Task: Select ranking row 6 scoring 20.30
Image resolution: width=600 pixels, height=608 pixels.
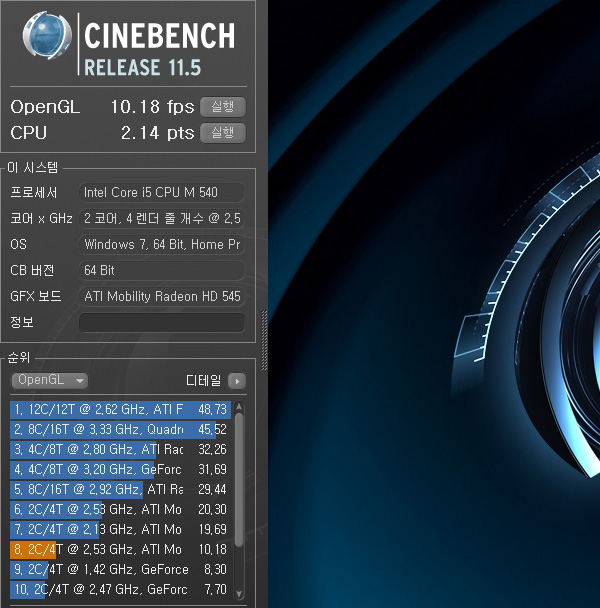Action: tap(121, 510)
